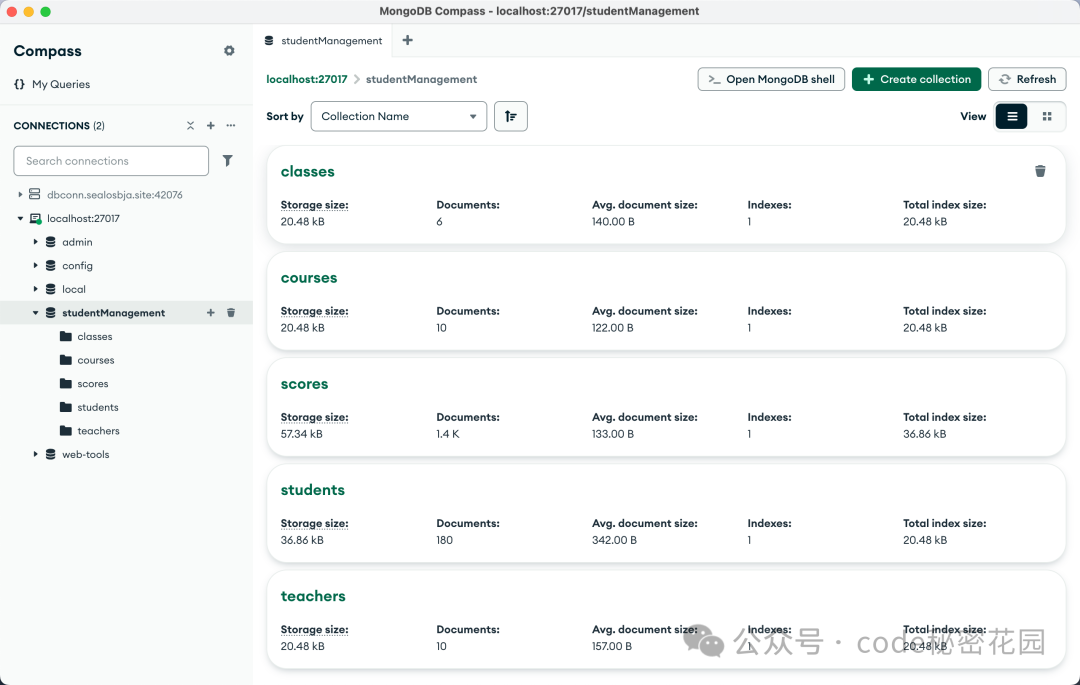Expand the admin database tree item
The image size is (1080, 685).
click(x=36, y=241)
